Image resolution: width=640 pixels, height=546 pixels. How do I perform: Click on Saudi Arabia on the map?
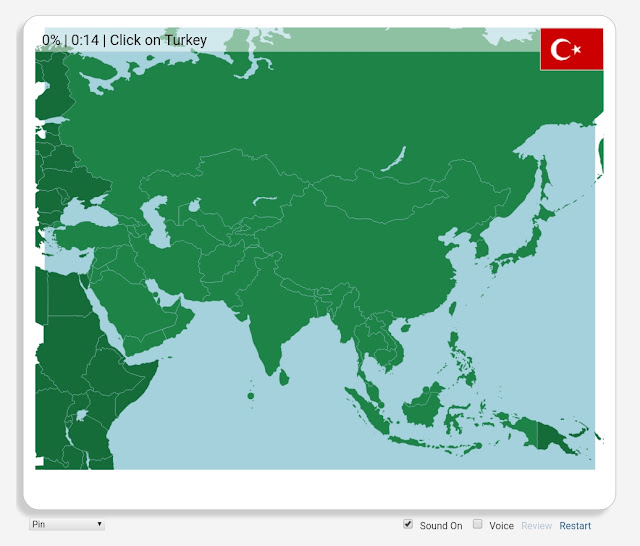coord(131,306)
